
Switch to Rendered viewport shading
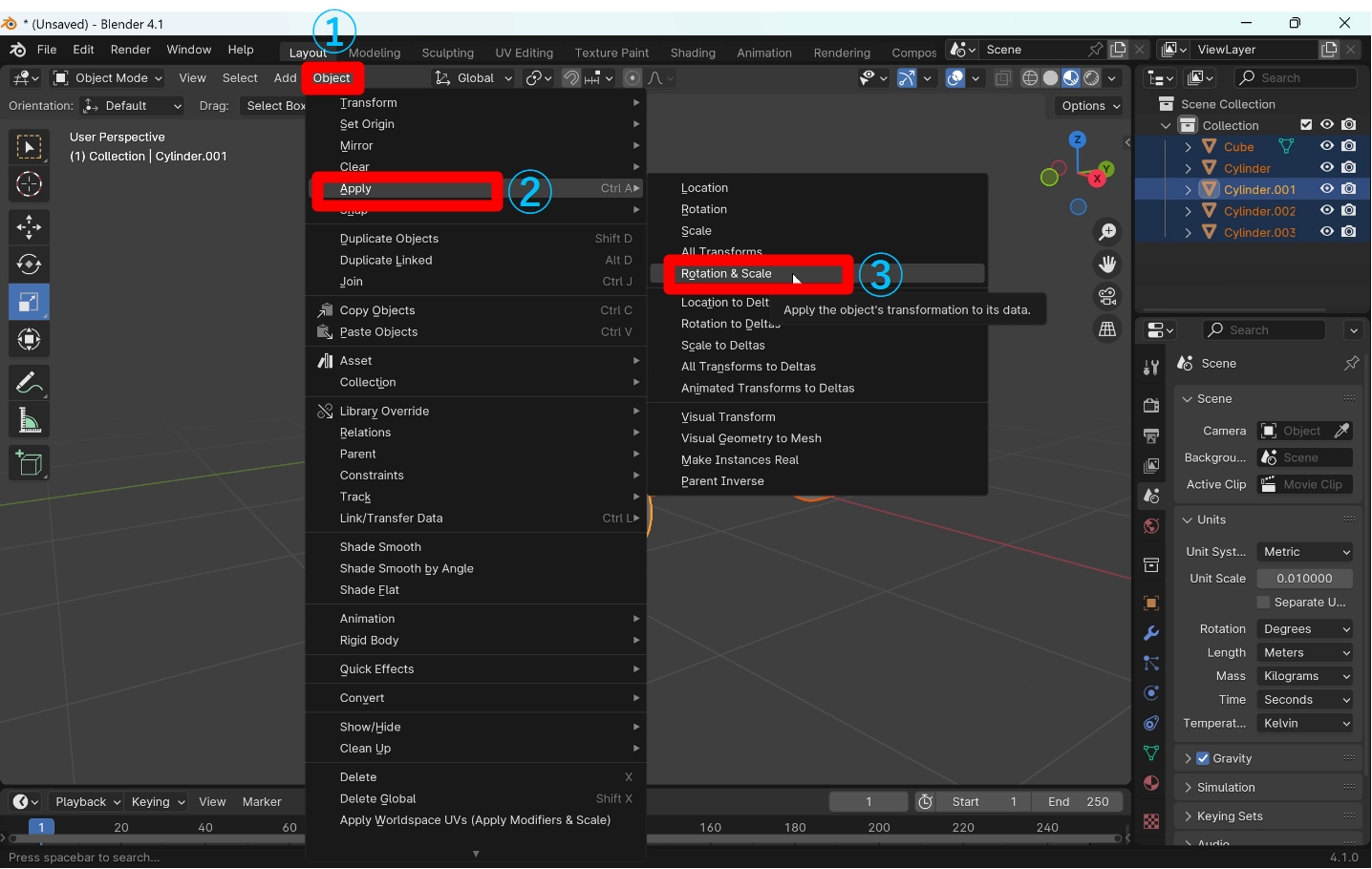tap(1091, 78)
